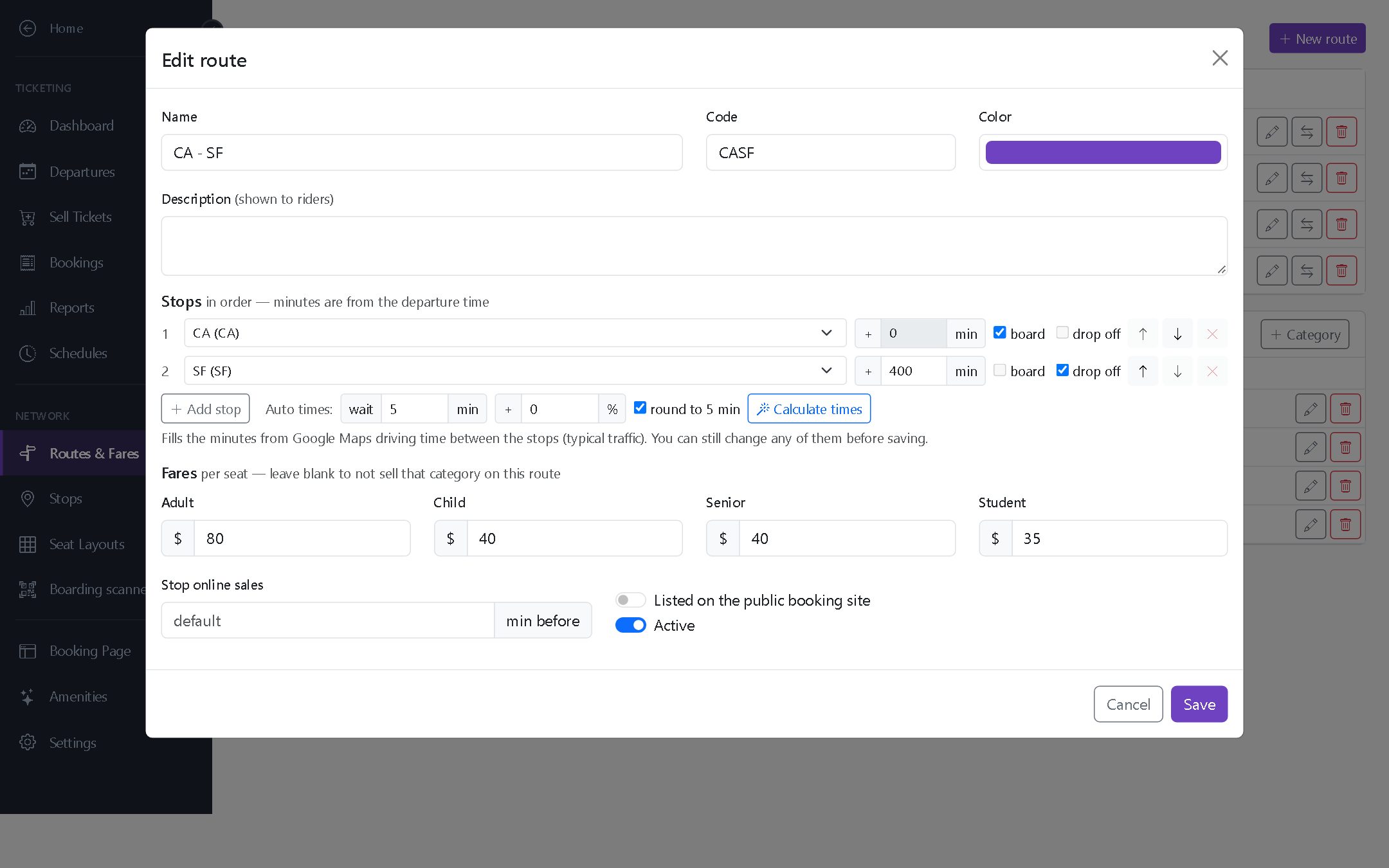Open the CA (CA) stop dropdown
1389x868 pixels.
coord(515,333)
